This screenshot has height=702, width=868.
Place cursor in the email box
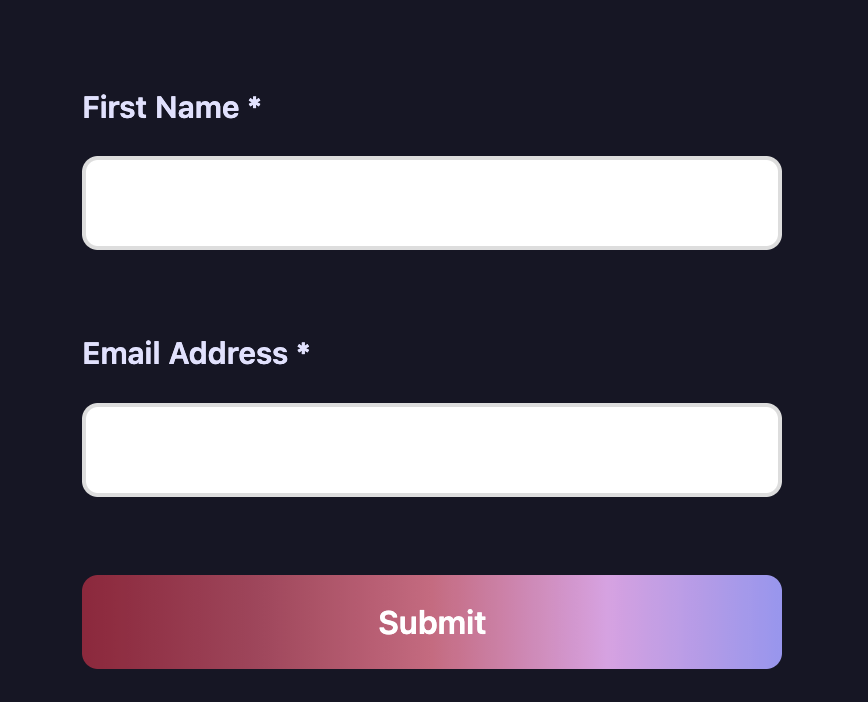pos(431,449)
